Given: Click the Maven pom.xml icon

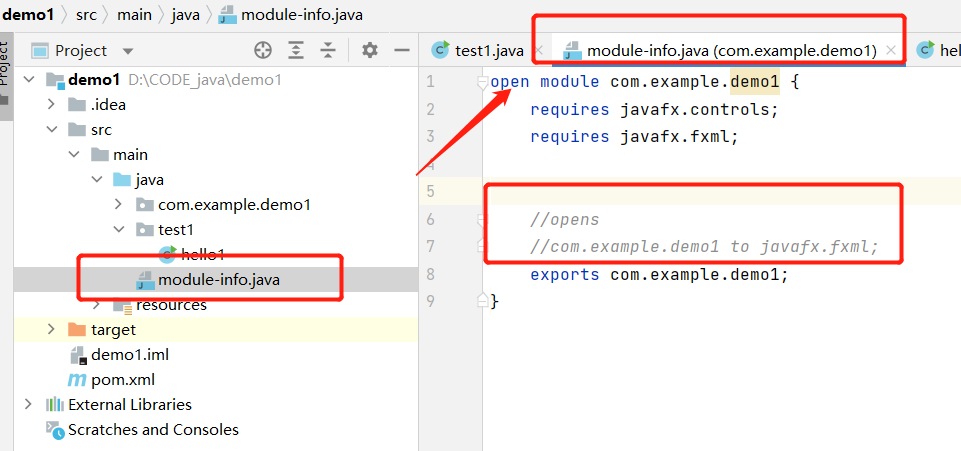Looking at the screenshot, I should [x=77, y=379].
